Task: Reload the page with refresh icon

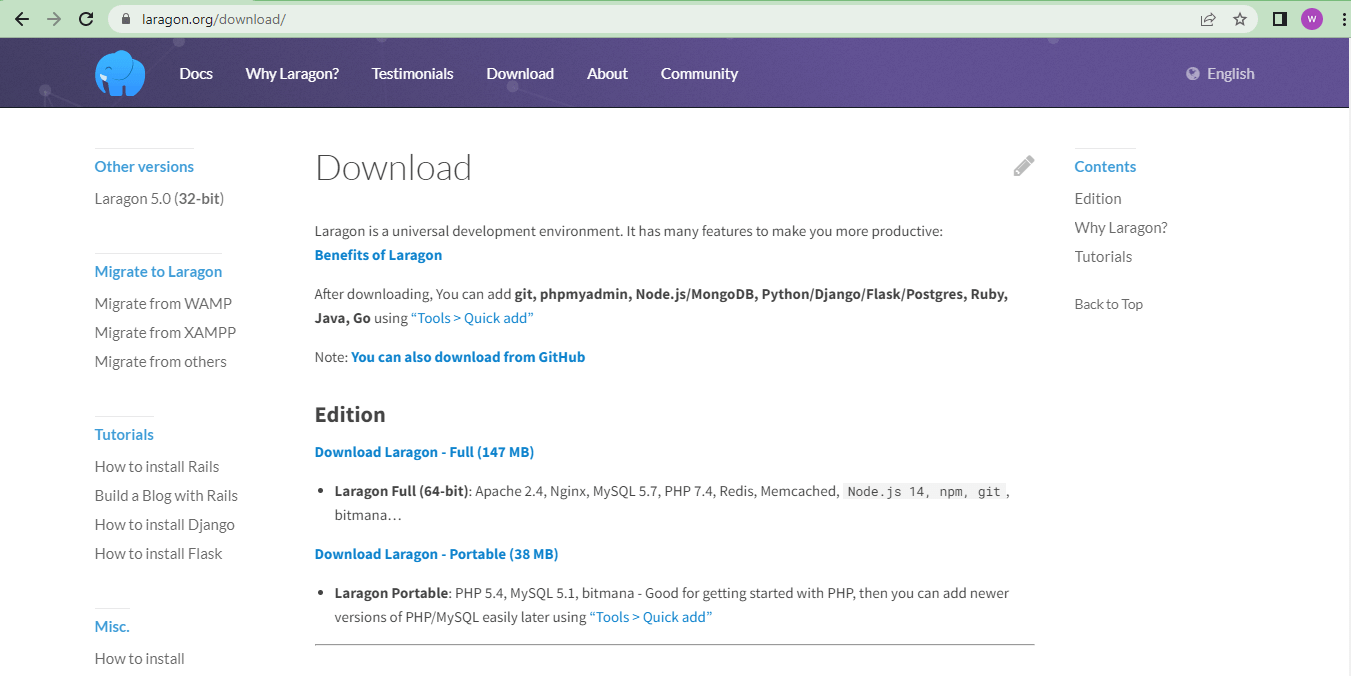Action: (86, 19)
